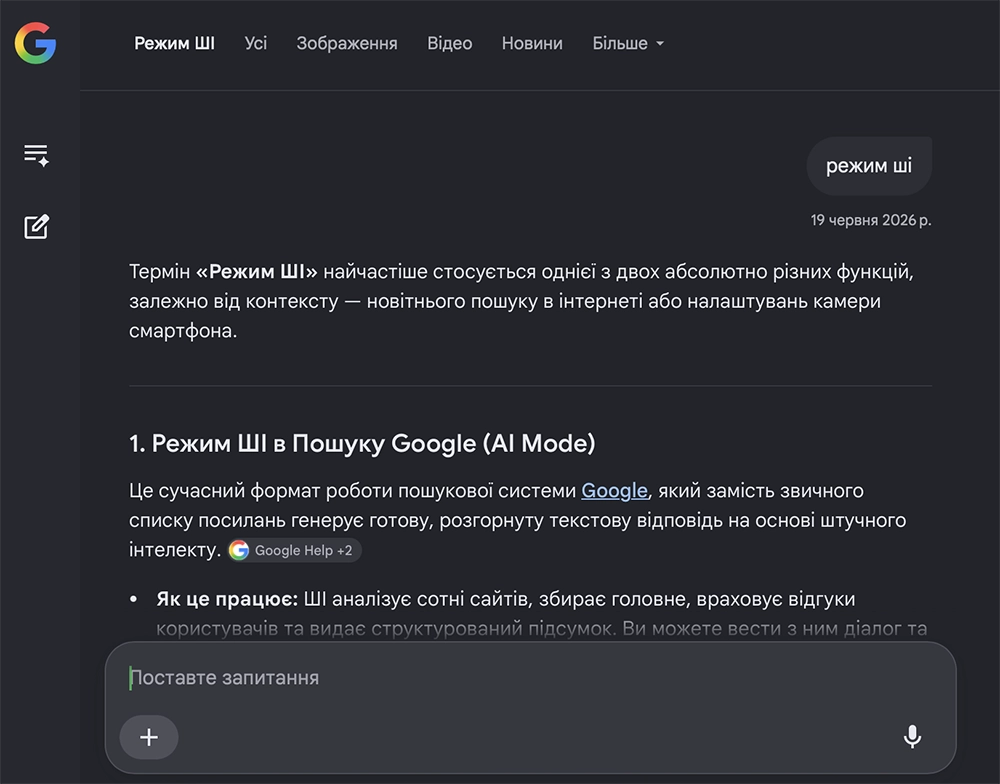The image size is (1000, 784).
Task: Click the Google logo icon
Action: 36,43
